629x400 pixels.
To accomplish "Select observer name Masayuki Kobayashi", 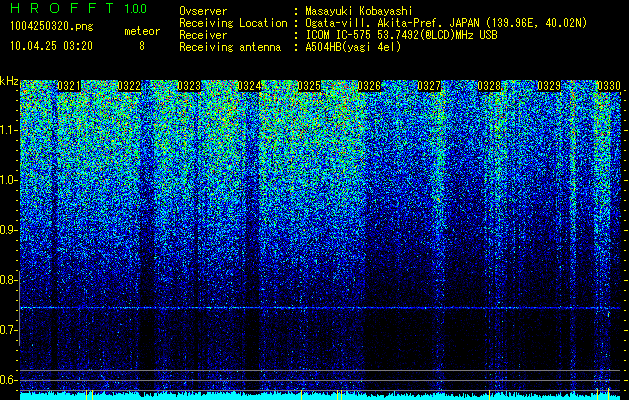I will pyautogui.click(x=359, y=12).
